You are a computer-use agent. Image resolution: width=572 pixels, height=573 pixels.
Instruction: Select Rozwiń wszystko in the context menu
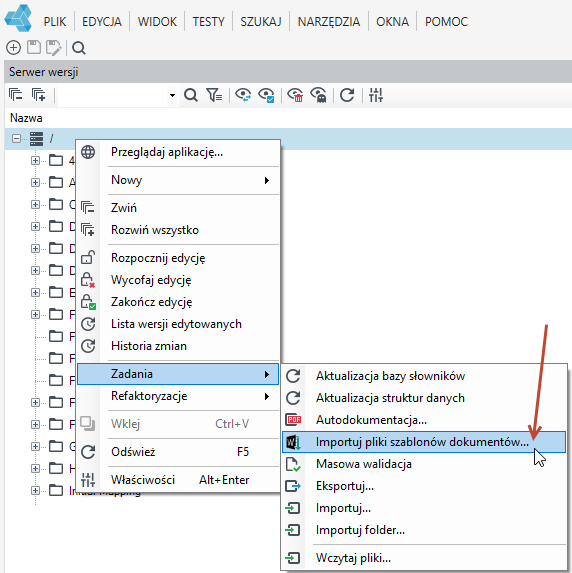coord(178,230)
